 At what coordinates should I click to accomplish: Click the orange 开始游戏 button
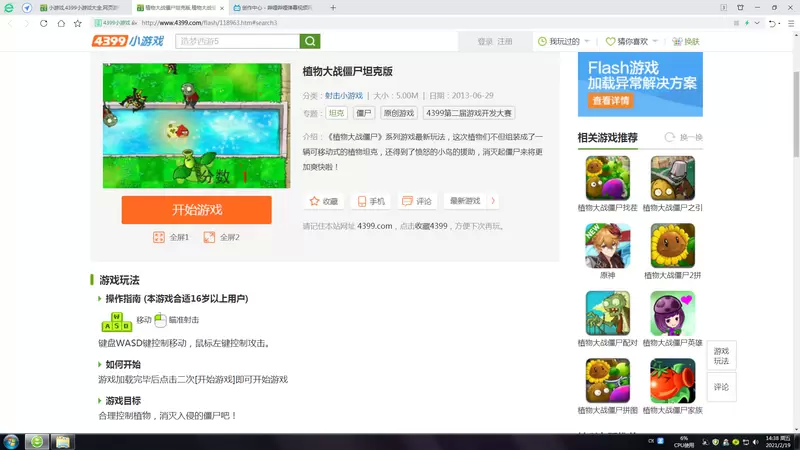point(196,210)
